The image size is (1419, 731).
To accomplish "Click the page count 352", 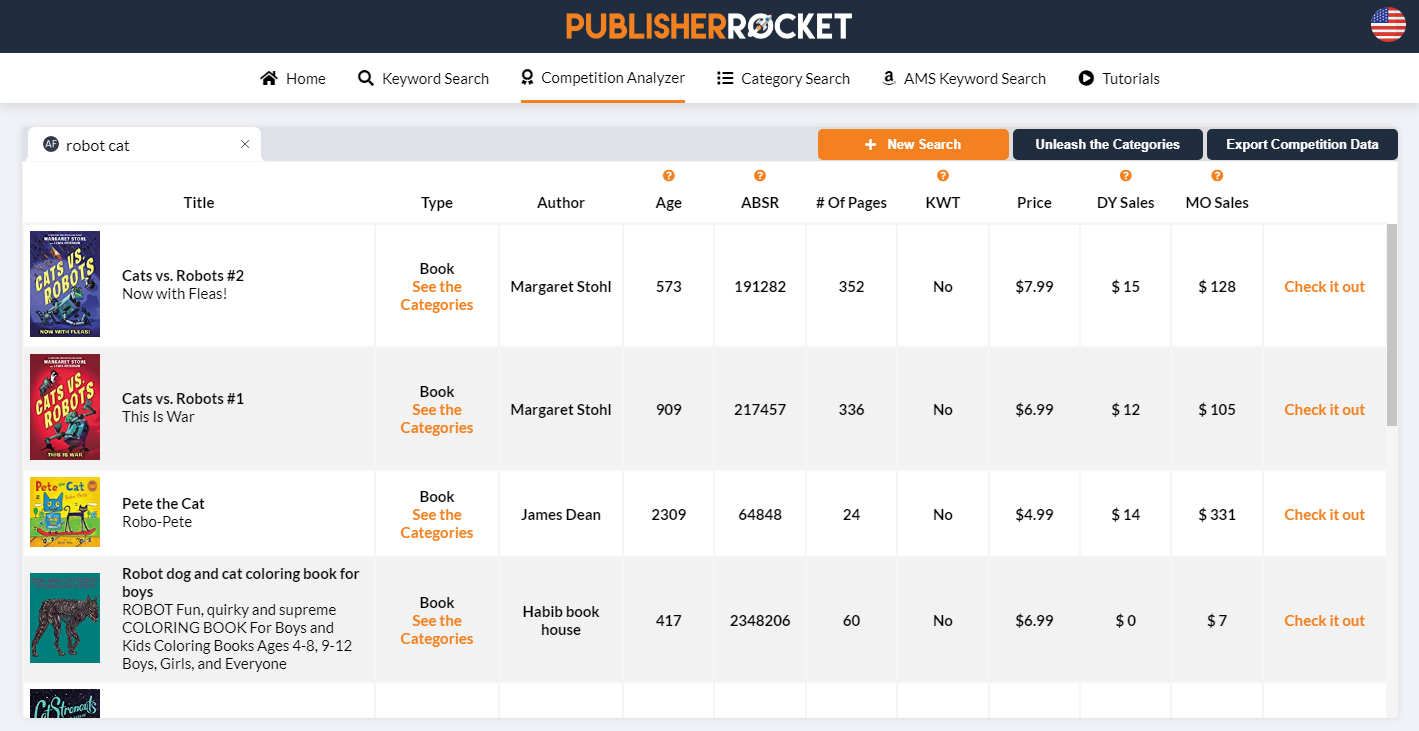I will click(851, 286).
